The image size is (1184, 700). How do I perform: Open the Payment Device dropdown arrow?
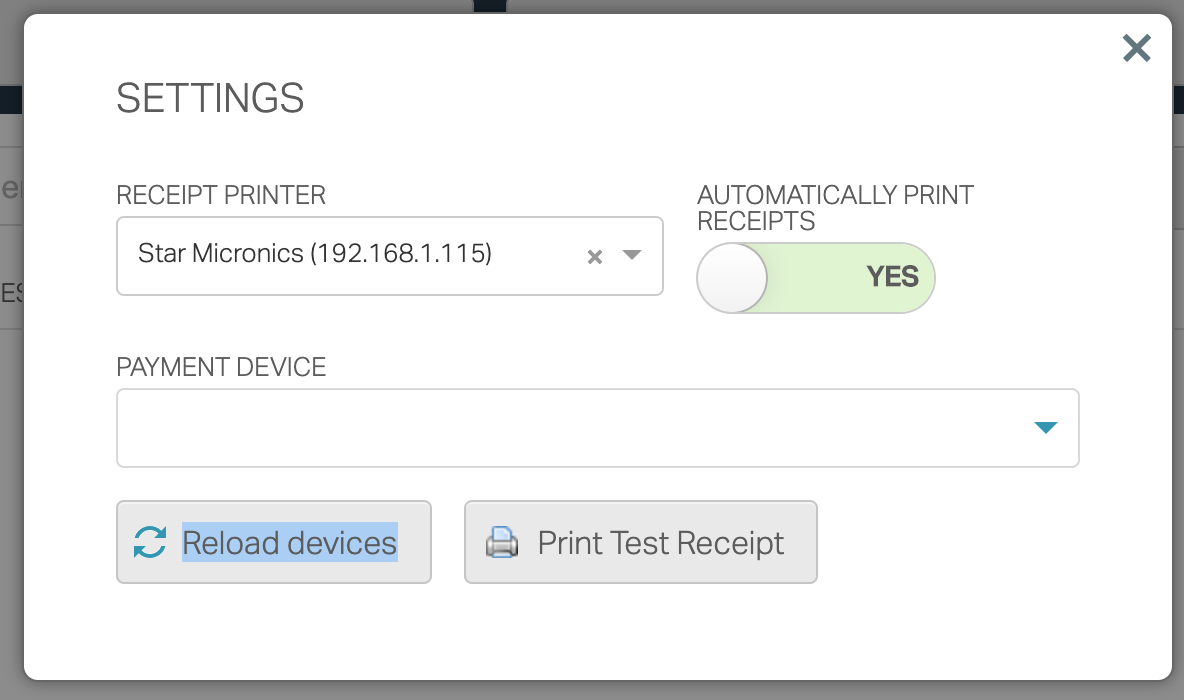pos(1046,427)
